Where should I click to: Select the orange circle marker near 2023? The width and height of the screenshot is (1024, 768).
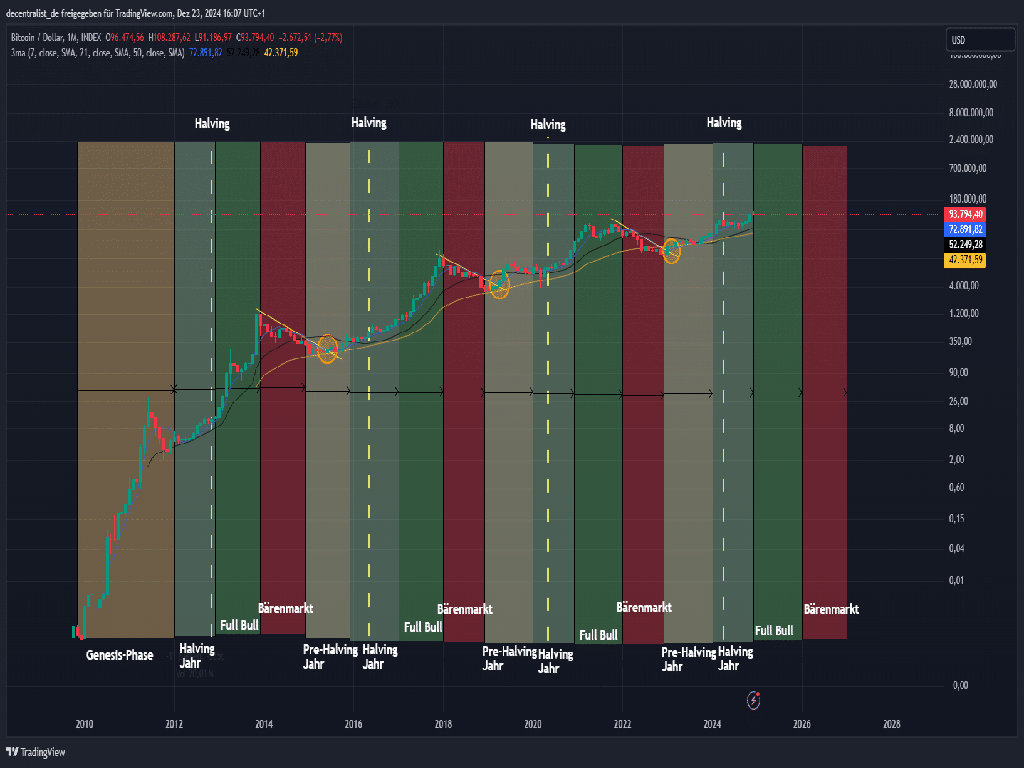[x=671, y=253]
